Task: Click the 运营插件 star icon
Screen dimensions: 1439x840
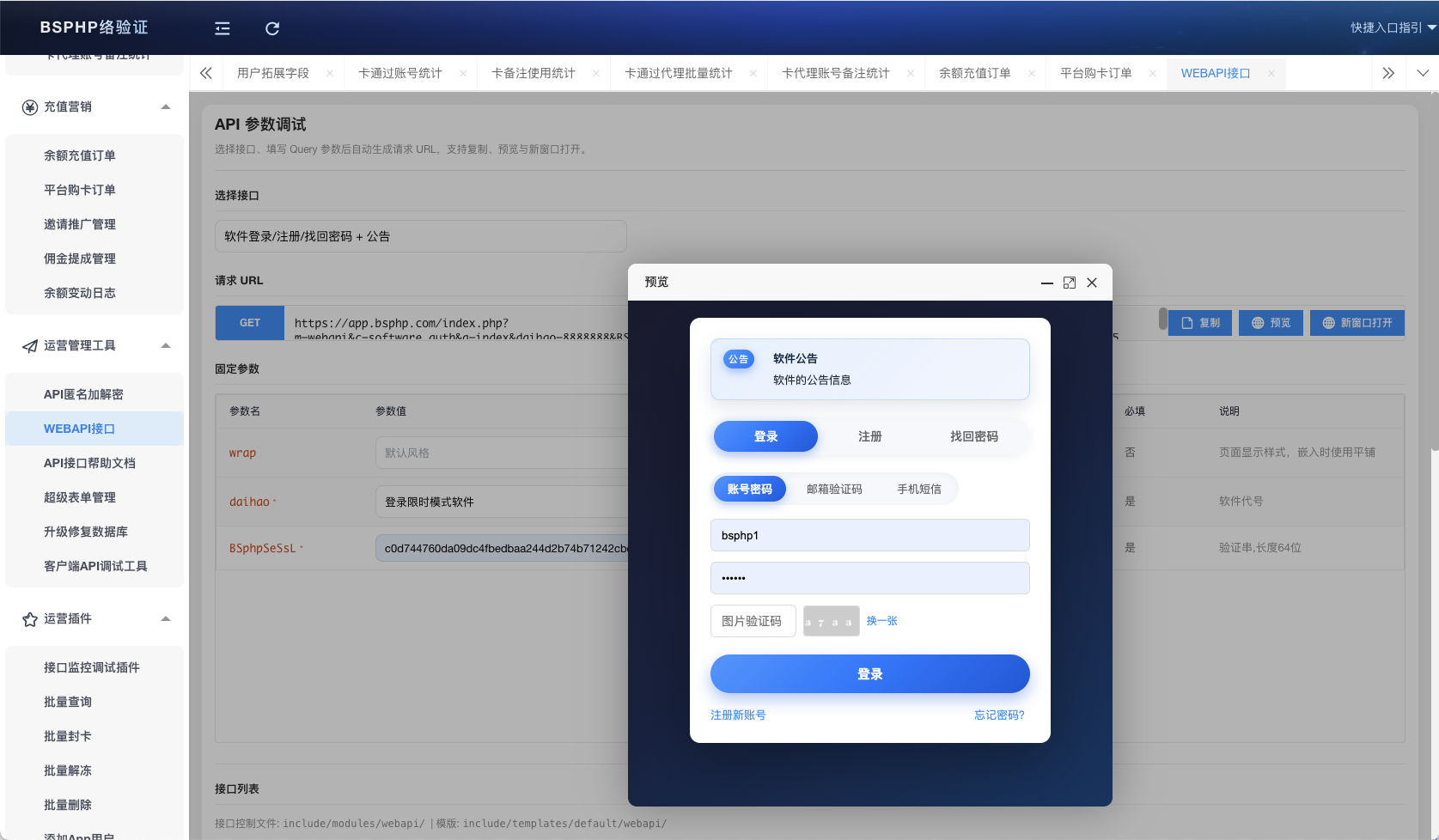Action: pyautogui.click(x=30, y=618)
